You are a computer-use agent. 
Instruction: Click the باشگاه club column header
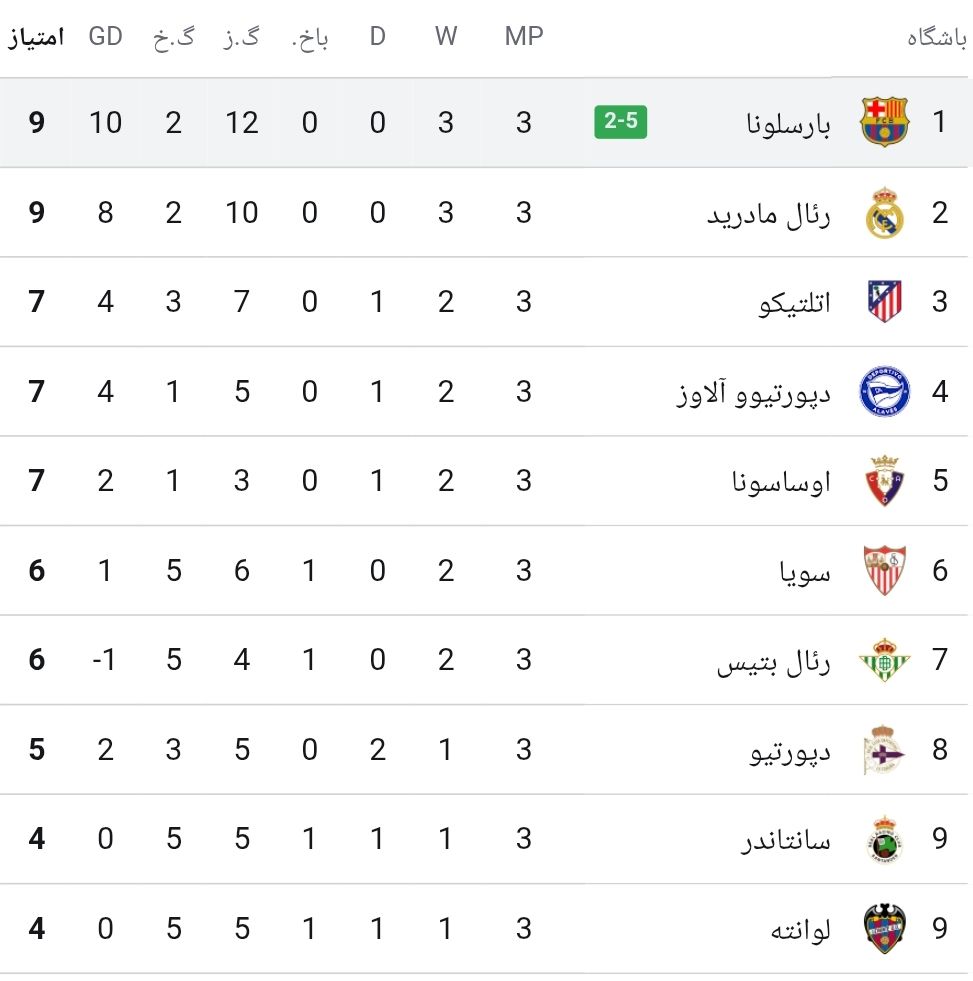(x=937, y=39)
